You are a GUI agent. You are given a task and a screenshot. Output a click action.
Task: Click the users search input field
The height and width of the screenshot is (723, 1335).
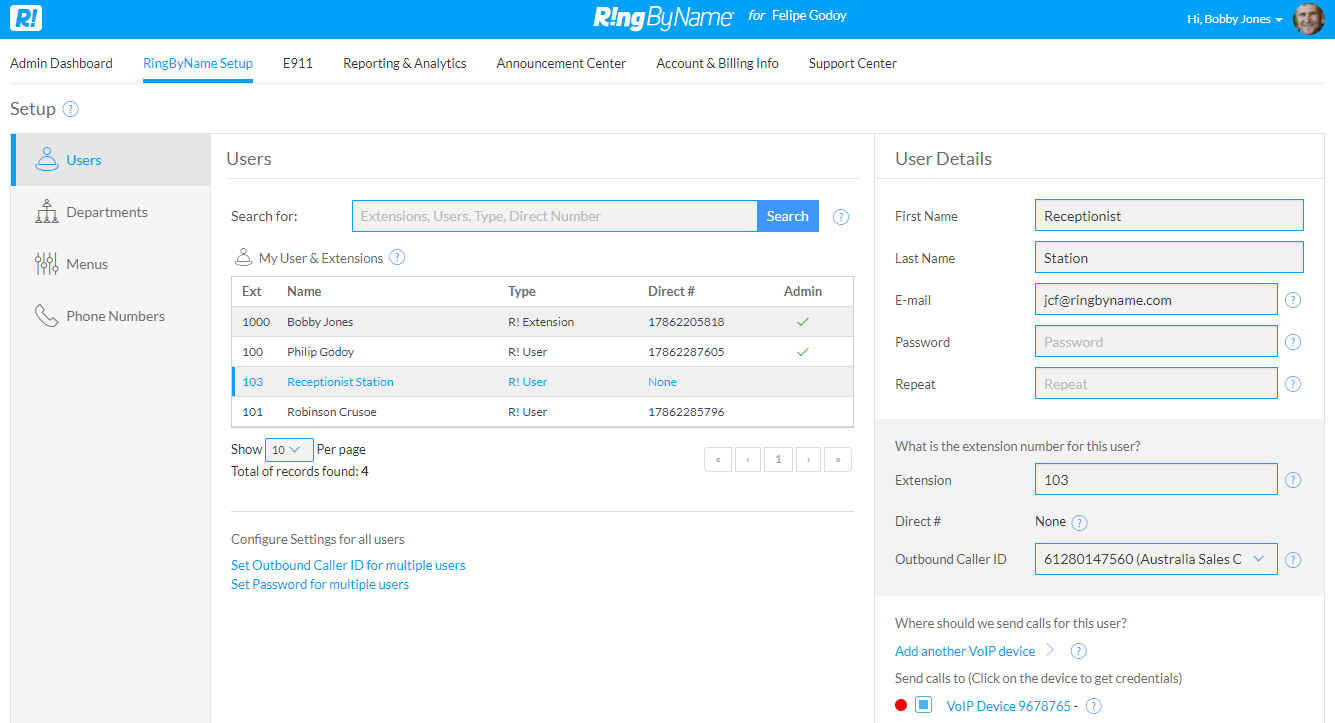[554, 216]
